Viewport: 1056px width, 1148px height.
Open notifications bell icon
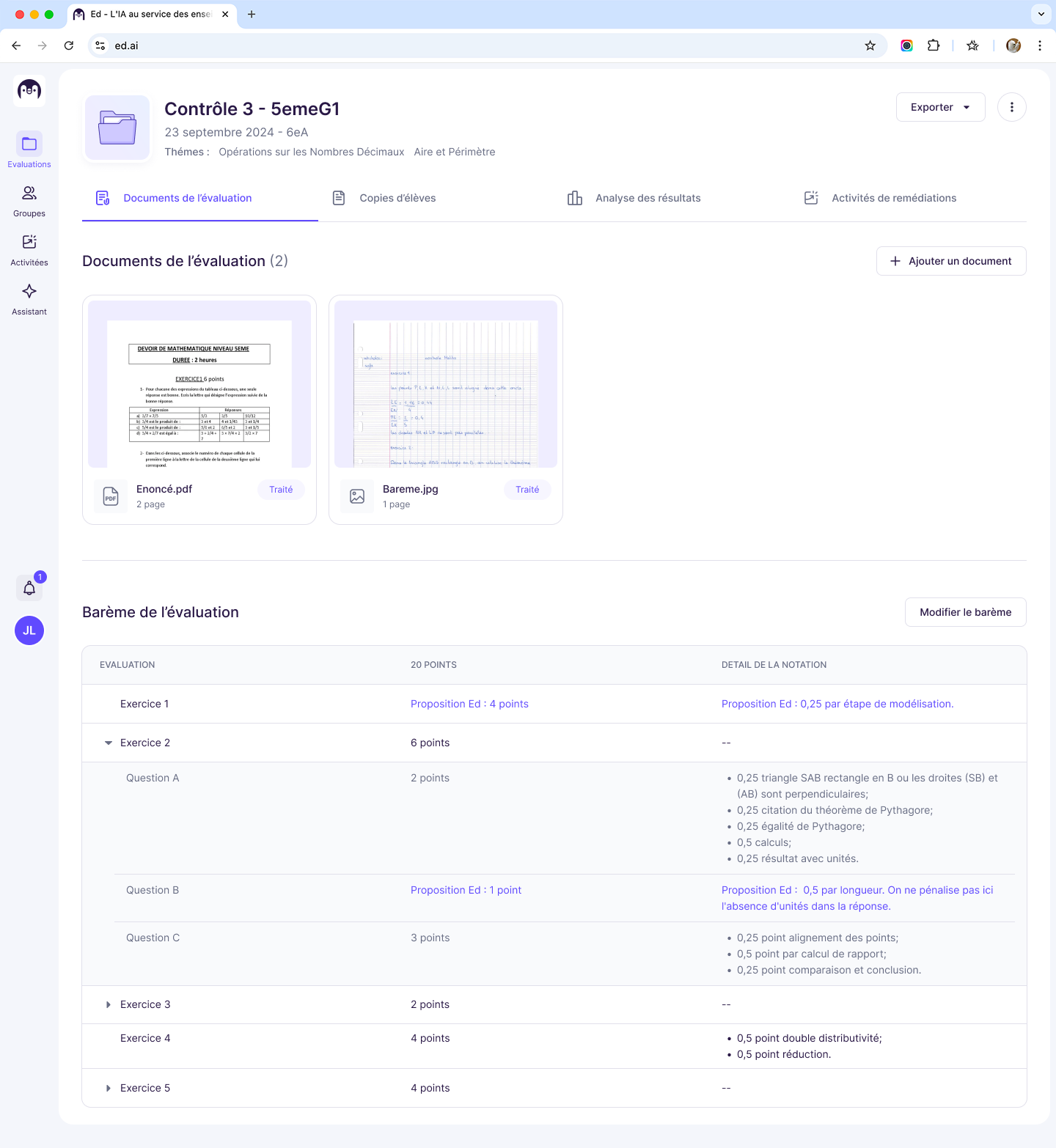tap(29, 588)
